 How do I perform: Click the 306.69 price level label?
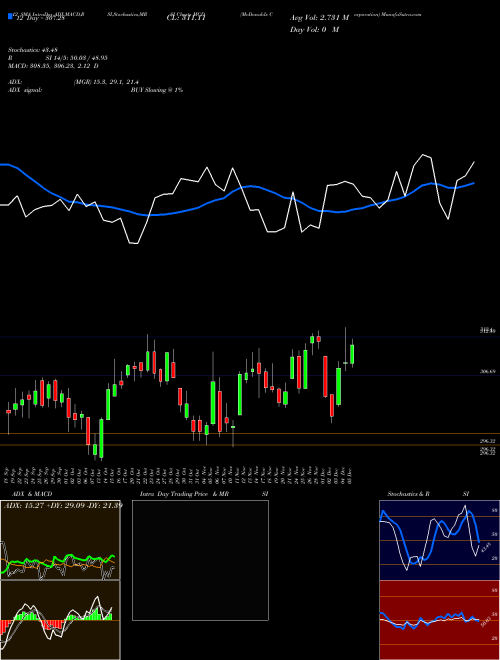487,372
